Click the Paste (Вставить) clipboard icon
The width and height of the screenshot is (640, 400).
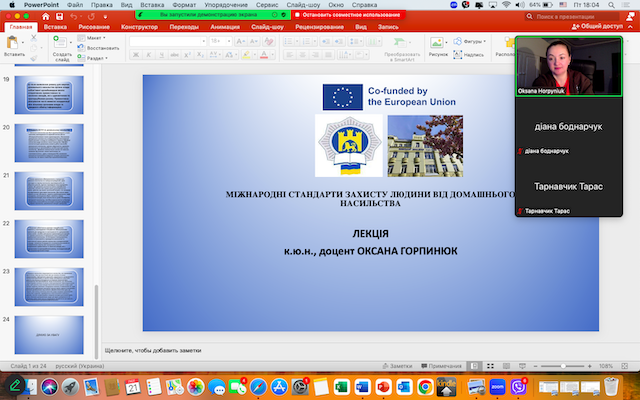click(13, 42)
